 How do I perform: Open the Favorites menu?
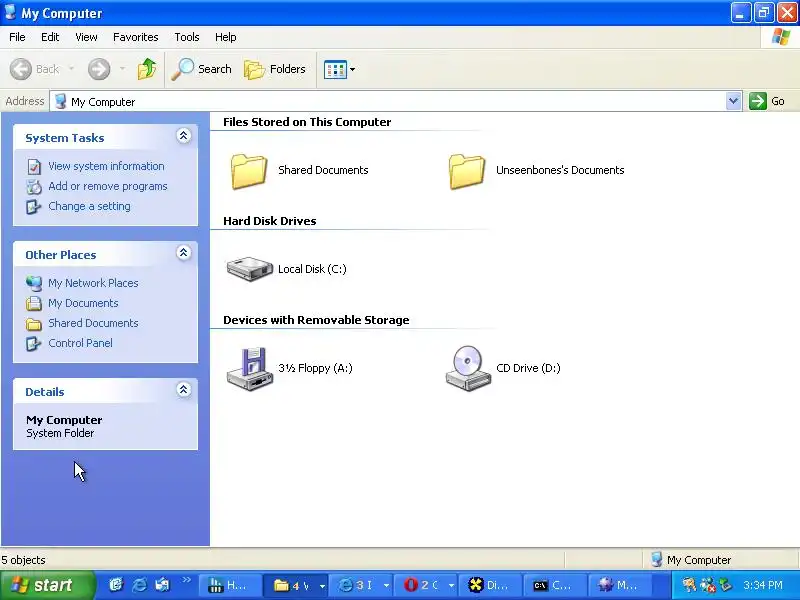pos(136,37)
